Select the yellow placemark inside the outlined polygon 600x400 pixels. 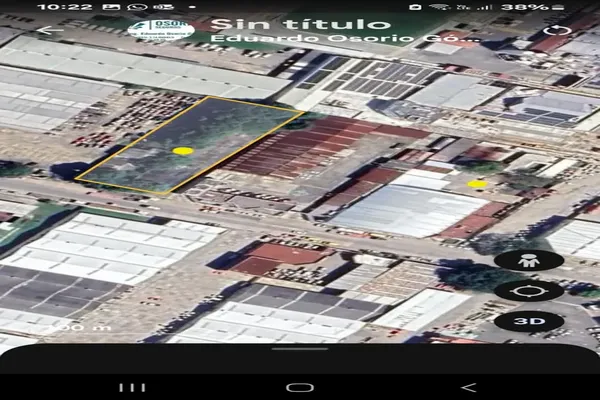coord(182,151)
